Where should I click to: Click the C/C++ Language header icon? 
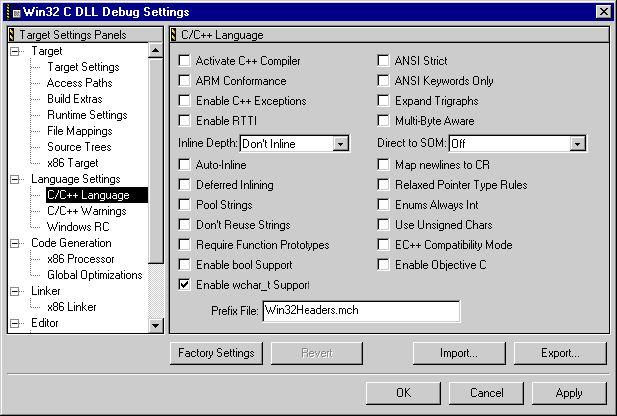pos(174,35)
